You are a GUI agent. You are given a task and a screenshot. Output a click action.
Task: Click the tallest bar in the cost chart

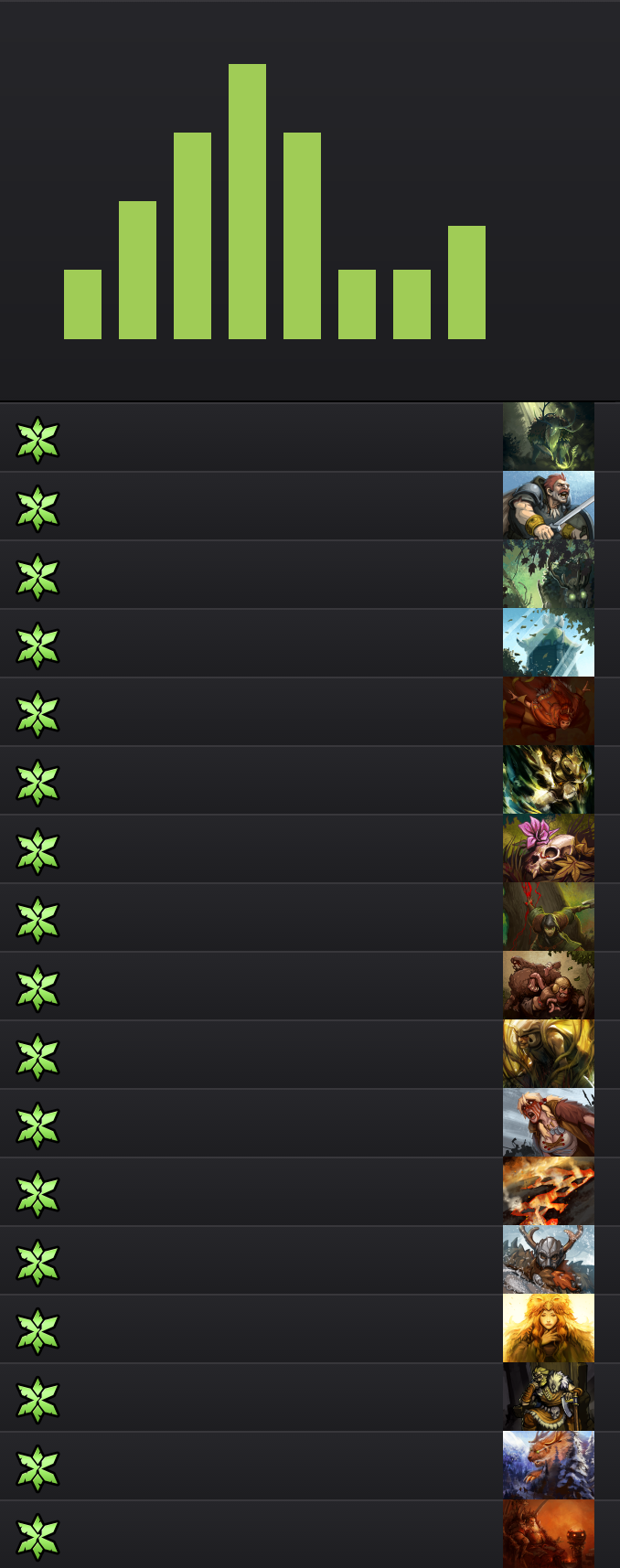tap(247, 201)
